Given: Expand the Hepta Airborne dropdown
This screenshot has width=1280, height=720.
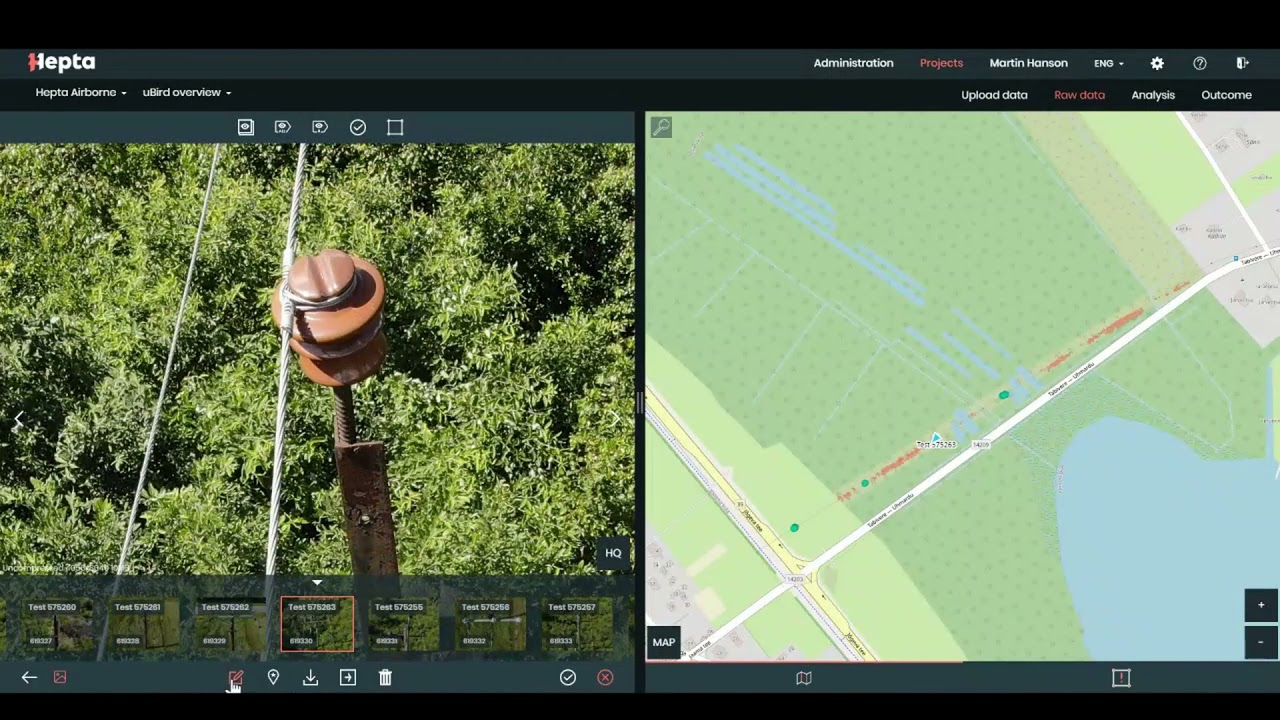Looking at the screenshot, I should [x=81, y=93].
